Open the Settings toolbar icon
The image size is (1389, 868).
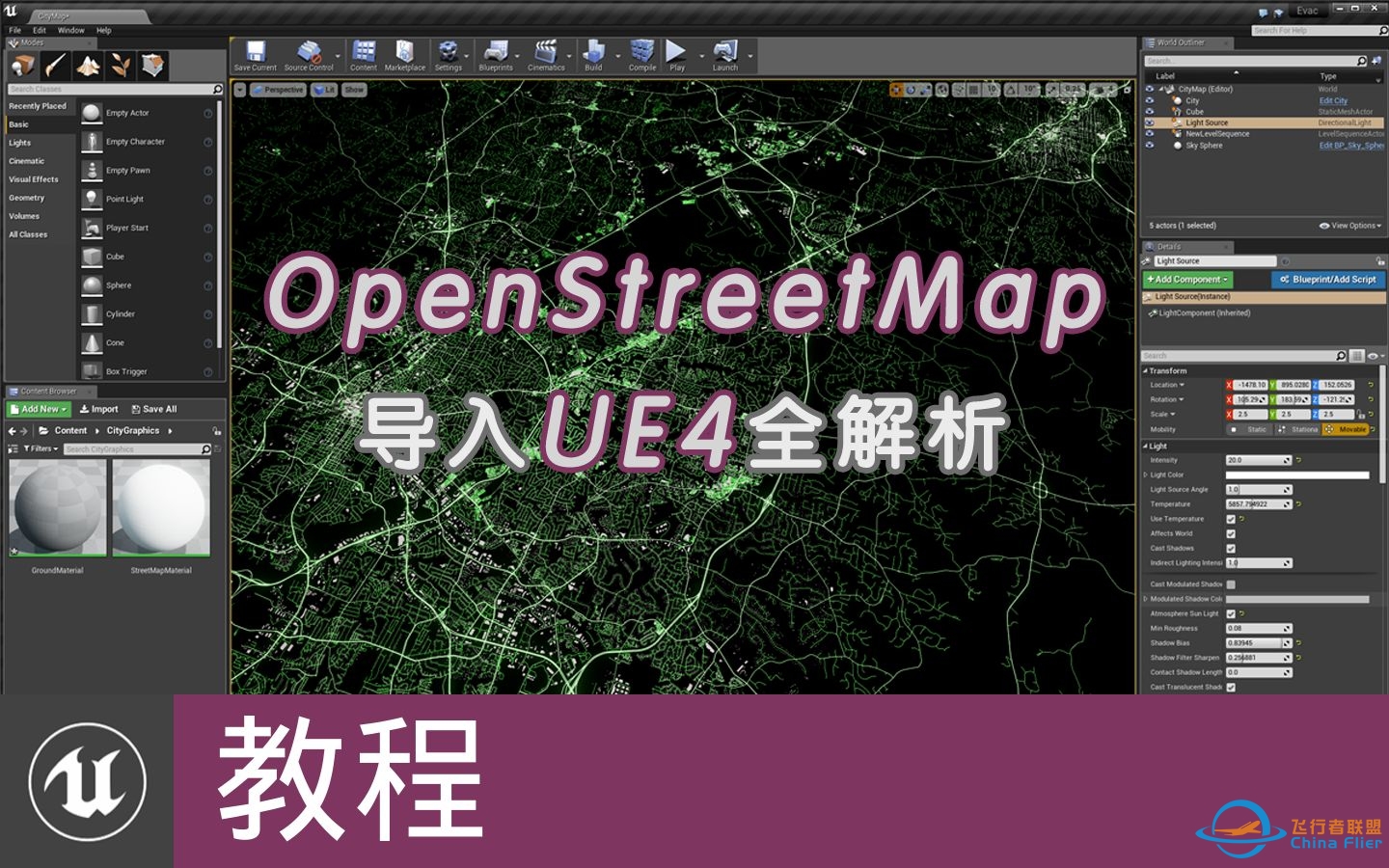click(x=448, y=52)
